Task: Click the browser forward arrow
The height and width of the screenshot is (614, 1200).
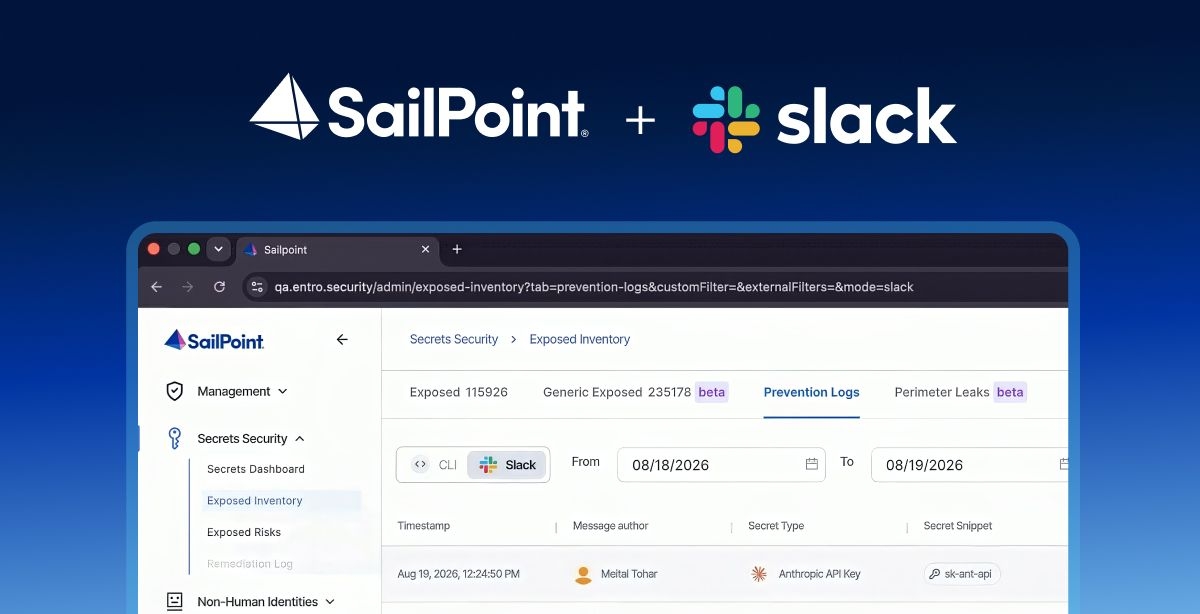Action: tap(188, 287)
